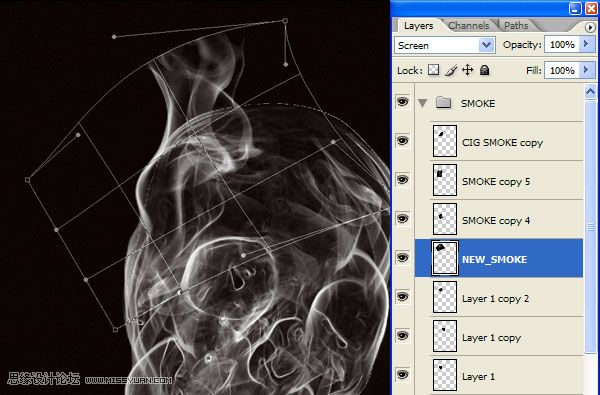The width and height of the screenshot is (600, 395).
Task: Hide the SMOKE copy 4 layer
Action: tap(402, 219)
